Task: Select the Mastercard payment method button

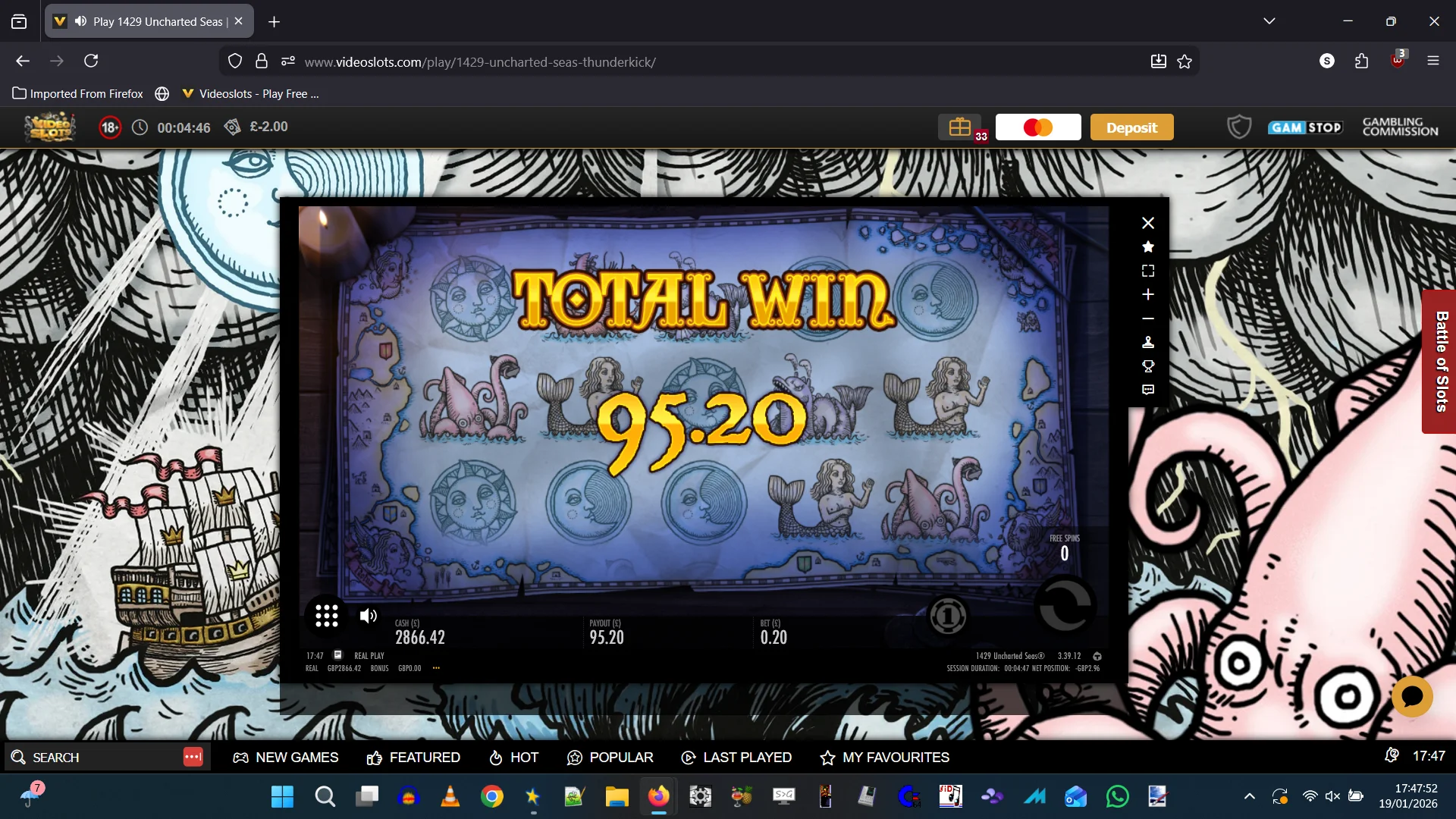Action: coord(1038,127)
